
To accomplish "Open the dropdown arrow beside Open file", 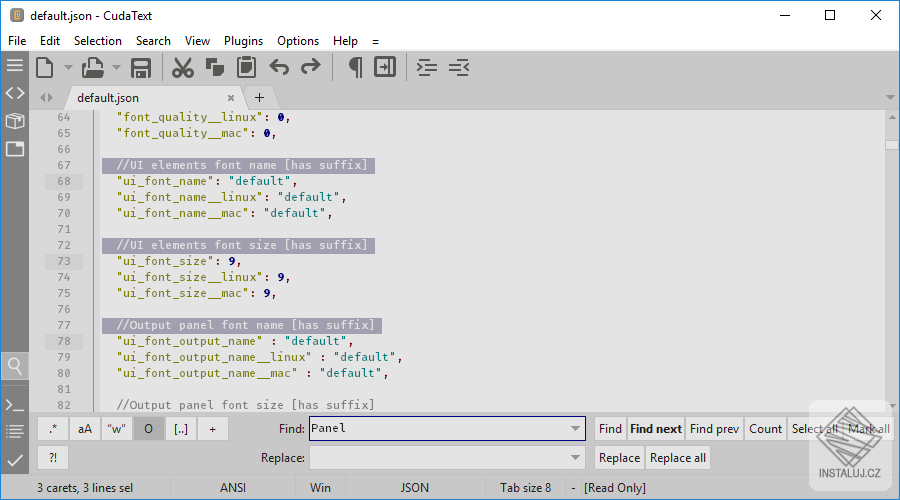I will pyautogui.click(x=116, y=68).
